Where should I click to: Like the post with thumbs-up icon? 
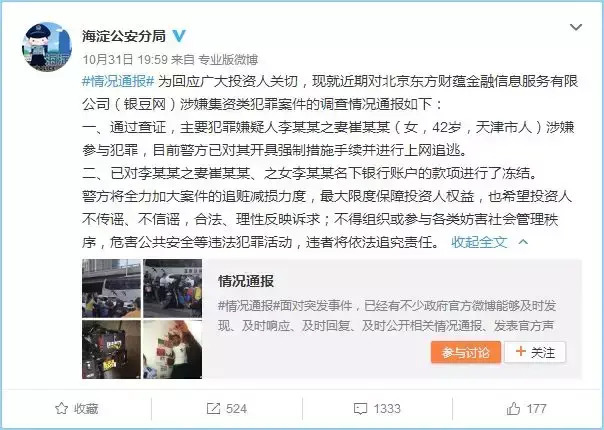[x=513, y=408]
